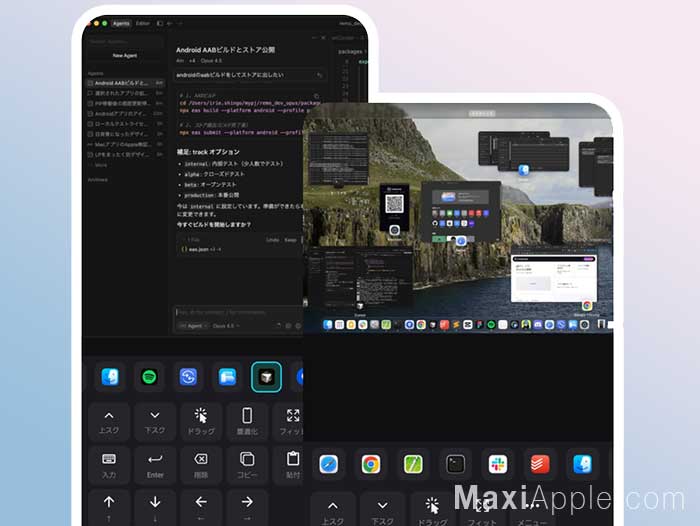This screenshot has width=700, height=526.
Task: Open Slack in right phone app row
Action: coord(498,464)
